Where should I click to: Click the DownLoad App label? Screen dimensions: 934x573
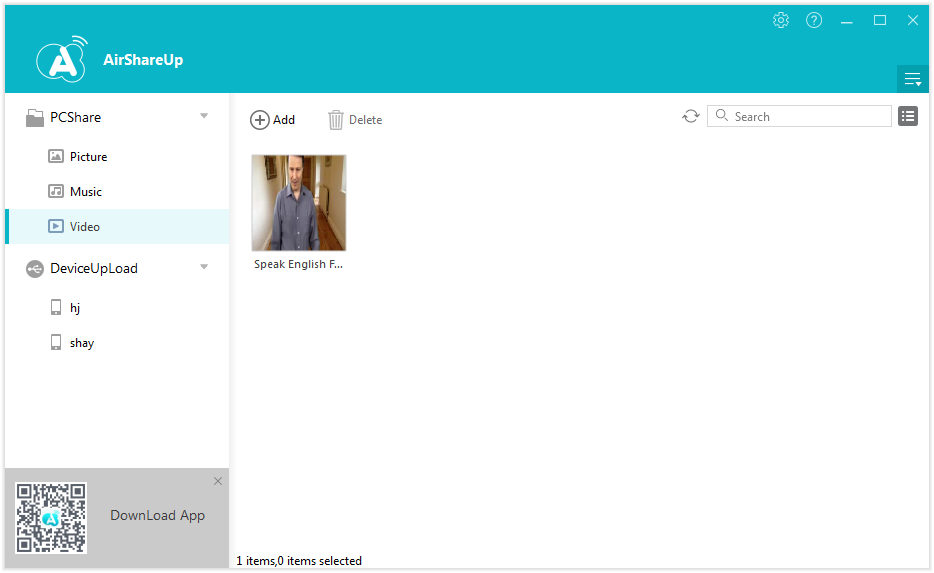point(157,515)
